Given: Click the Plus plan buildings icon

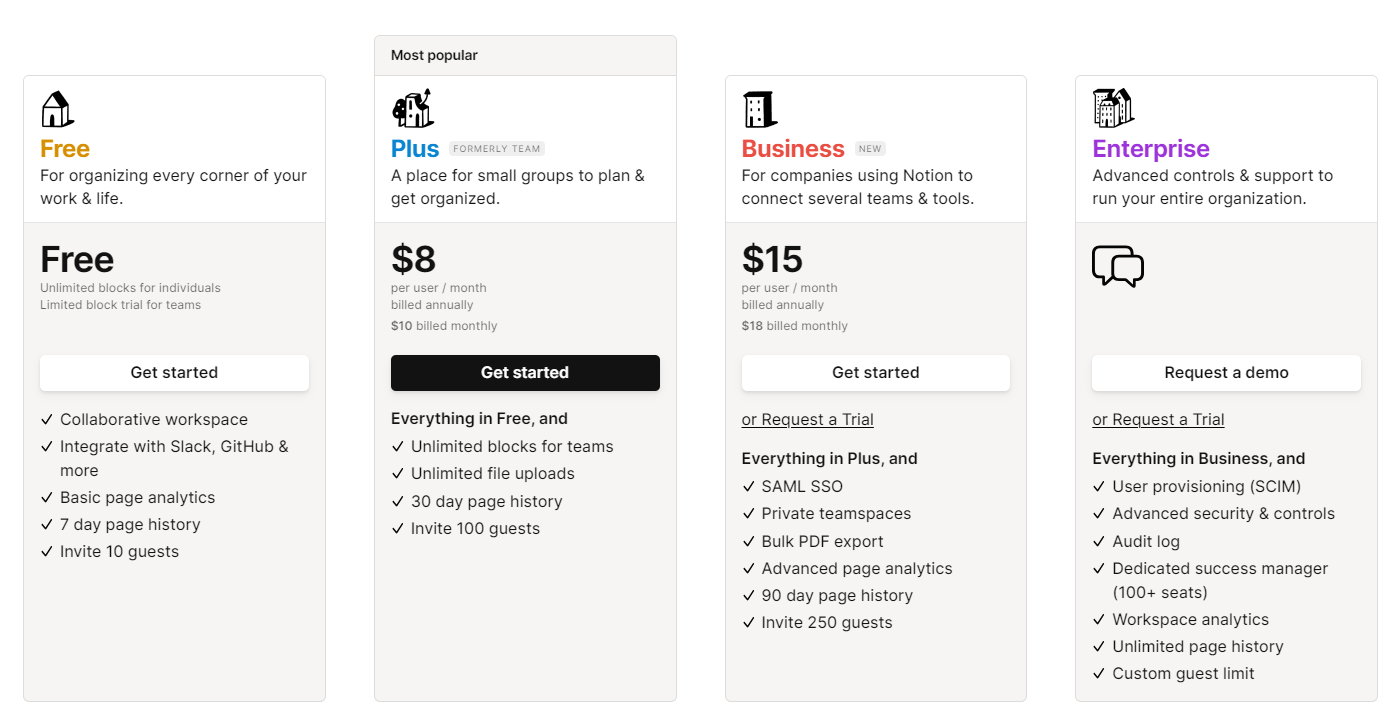Looking at the screenshot, I should point(411,108).
